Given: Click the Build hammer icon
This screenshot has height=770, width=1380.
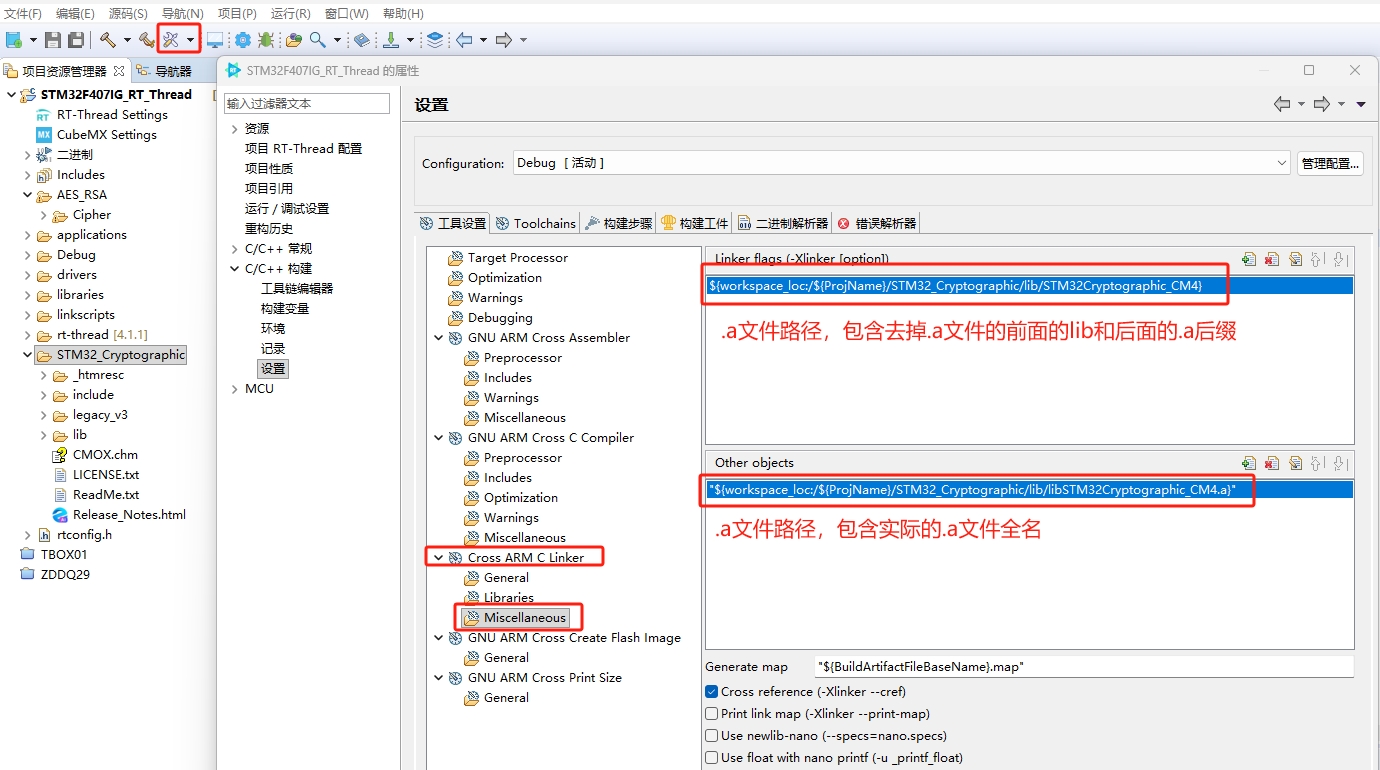Looking at the screenshot, I should tap(107, 40).
